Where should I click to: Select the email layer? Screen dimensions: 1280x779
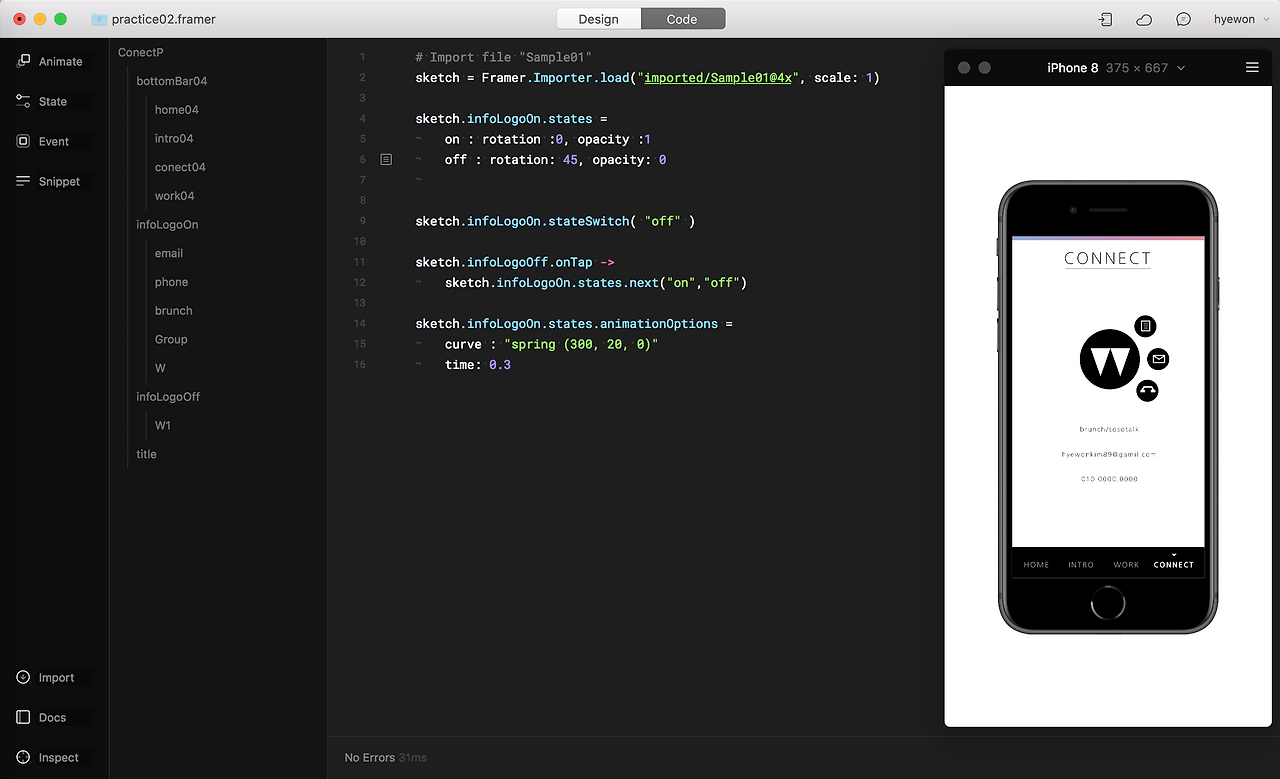click(169, 254)
